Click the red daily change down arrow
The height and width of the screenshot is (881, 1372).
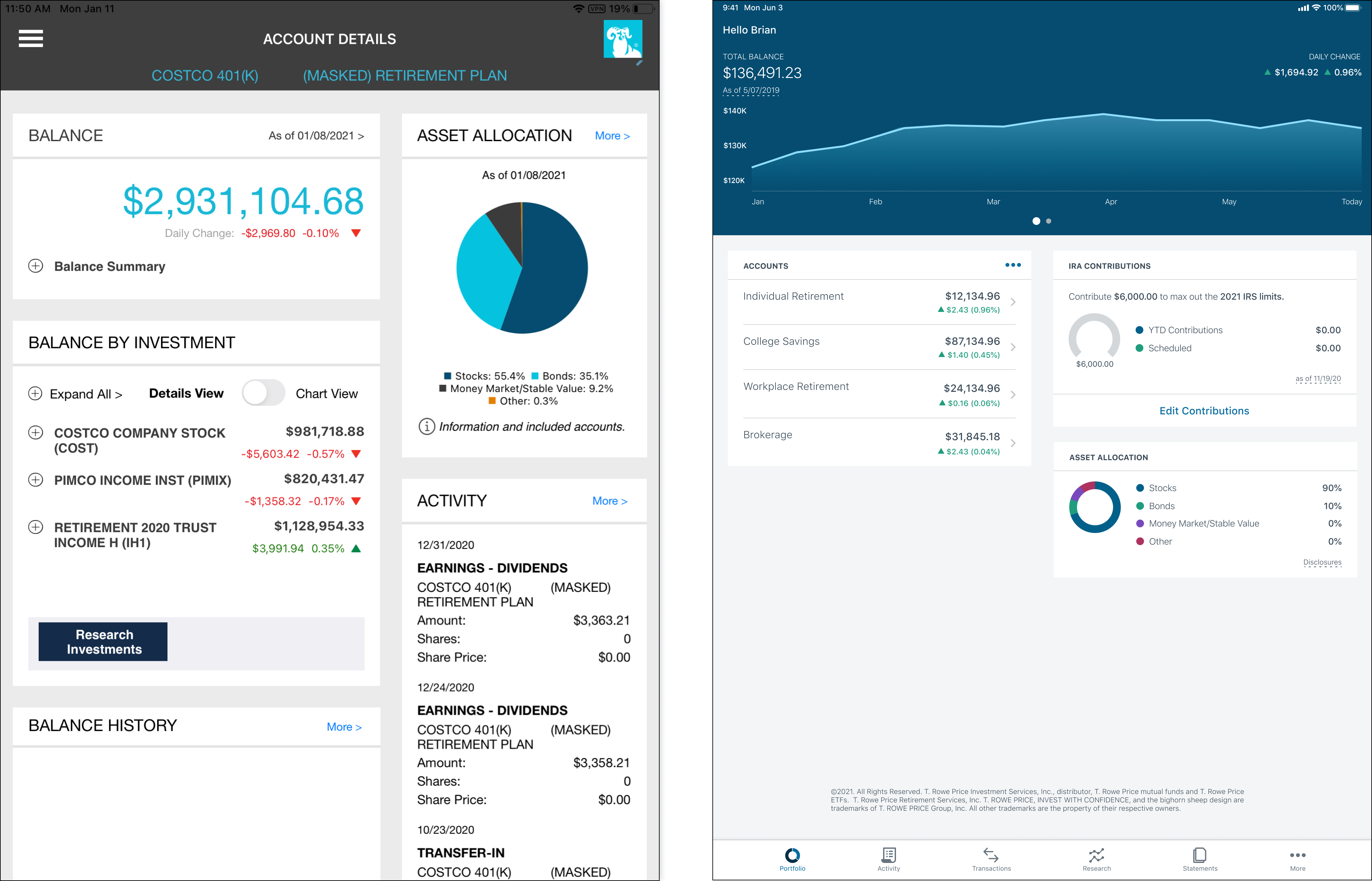tap(356, 233)
